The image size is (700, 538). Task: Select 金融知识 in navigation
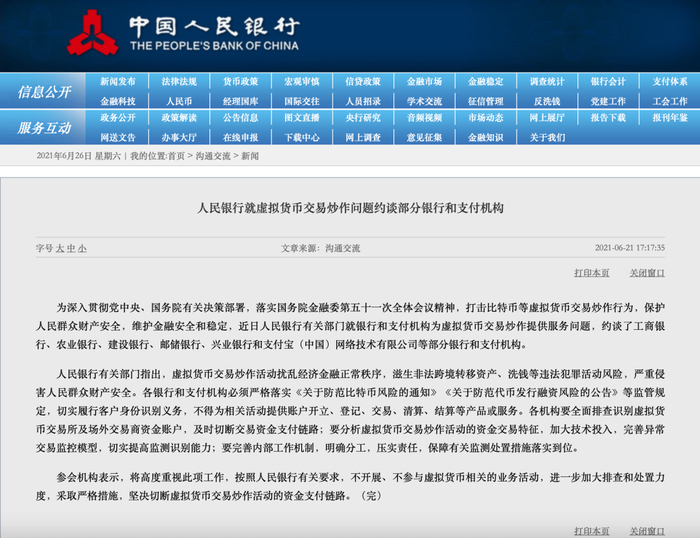(x=486, y=138)
